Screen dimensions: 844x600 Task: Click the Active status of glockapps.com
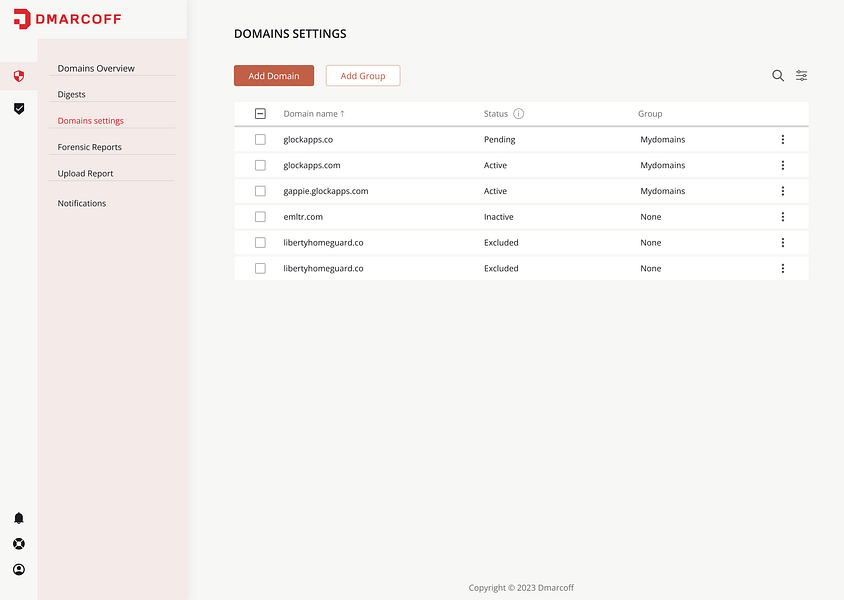[x=495, y=165]
